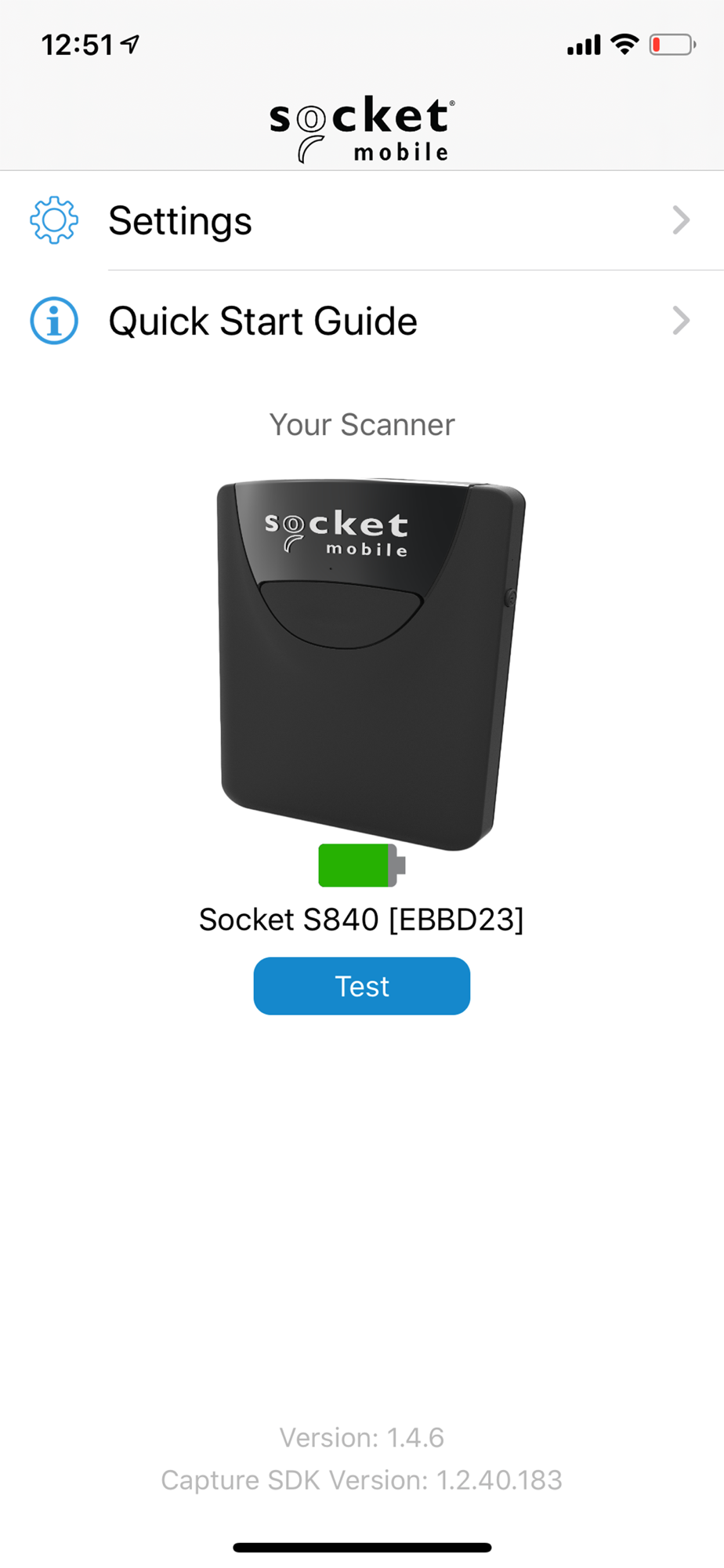The width and height of the screenshot is (724, 1568).
Task: Tap the green scanner battery indicator
Action: pos(362,866)
